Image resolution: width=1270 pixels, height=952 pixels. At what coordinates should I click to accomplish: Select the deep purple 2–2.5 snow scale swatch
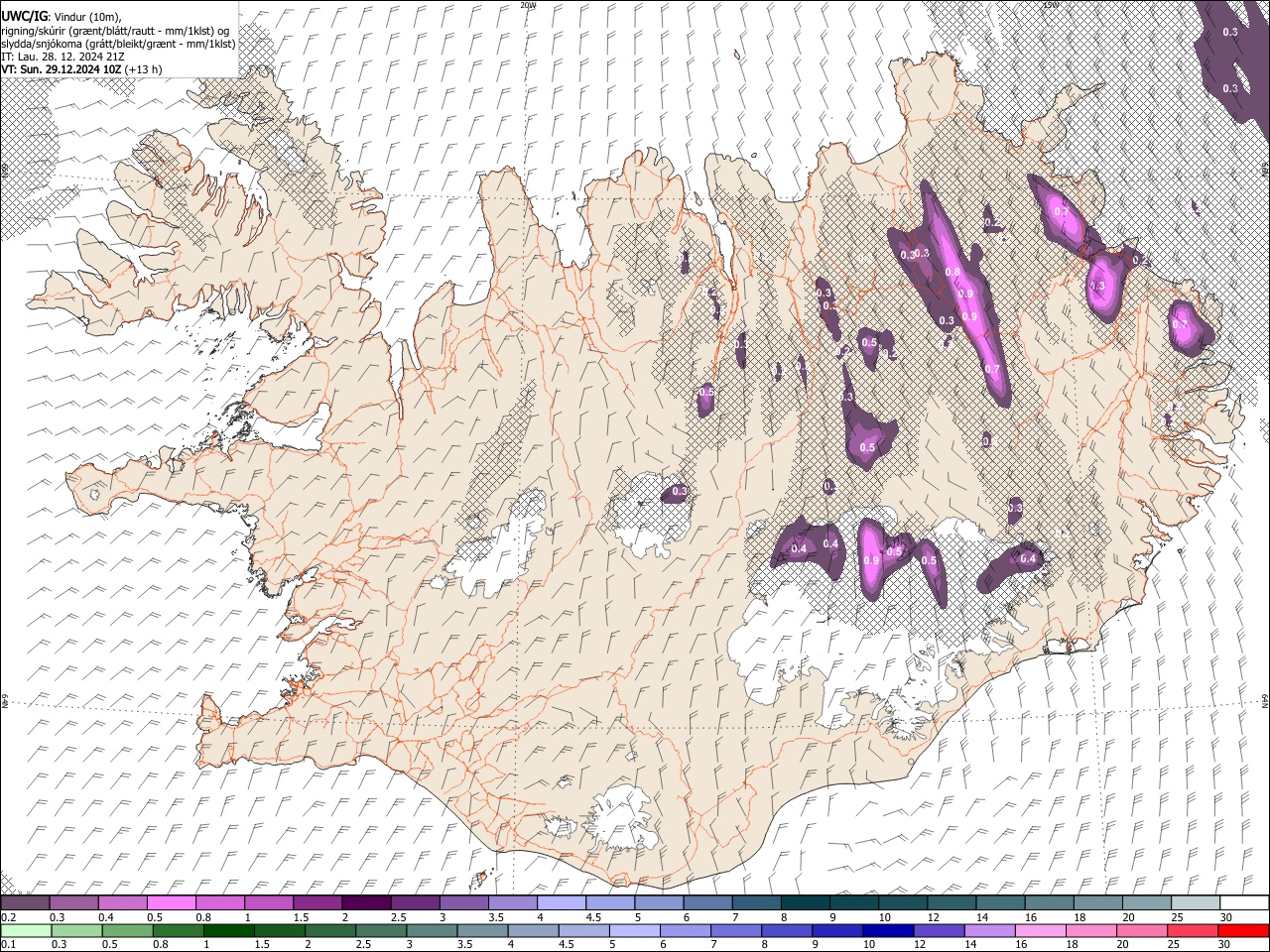click(x=366, y=902)
